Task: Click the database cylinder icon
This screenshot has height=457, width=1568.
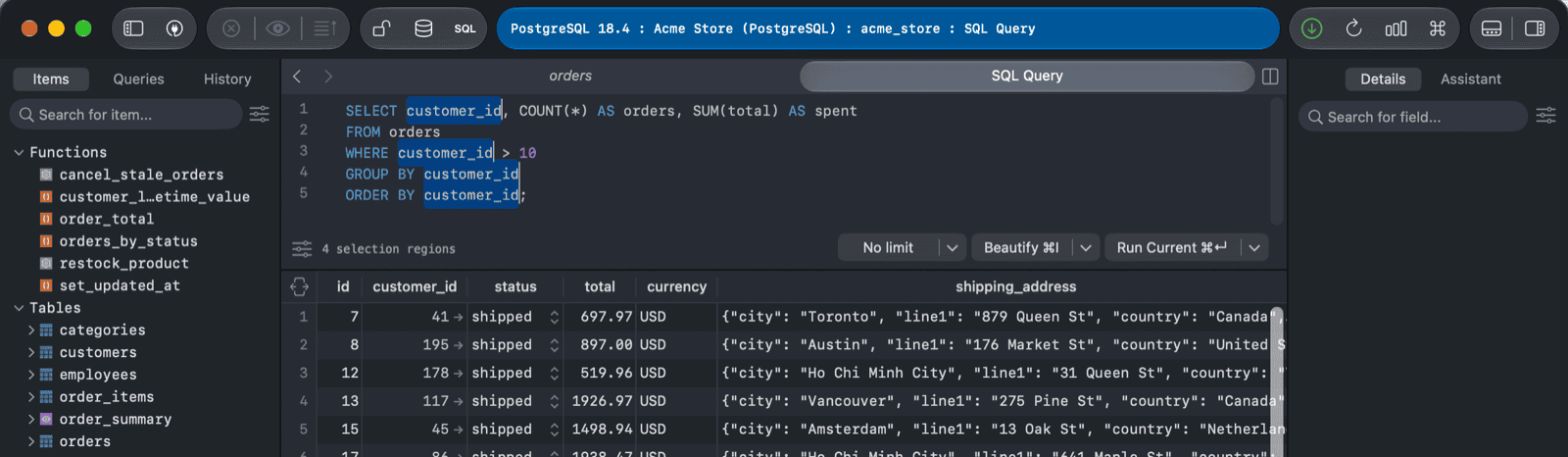Action: point(423,28)
